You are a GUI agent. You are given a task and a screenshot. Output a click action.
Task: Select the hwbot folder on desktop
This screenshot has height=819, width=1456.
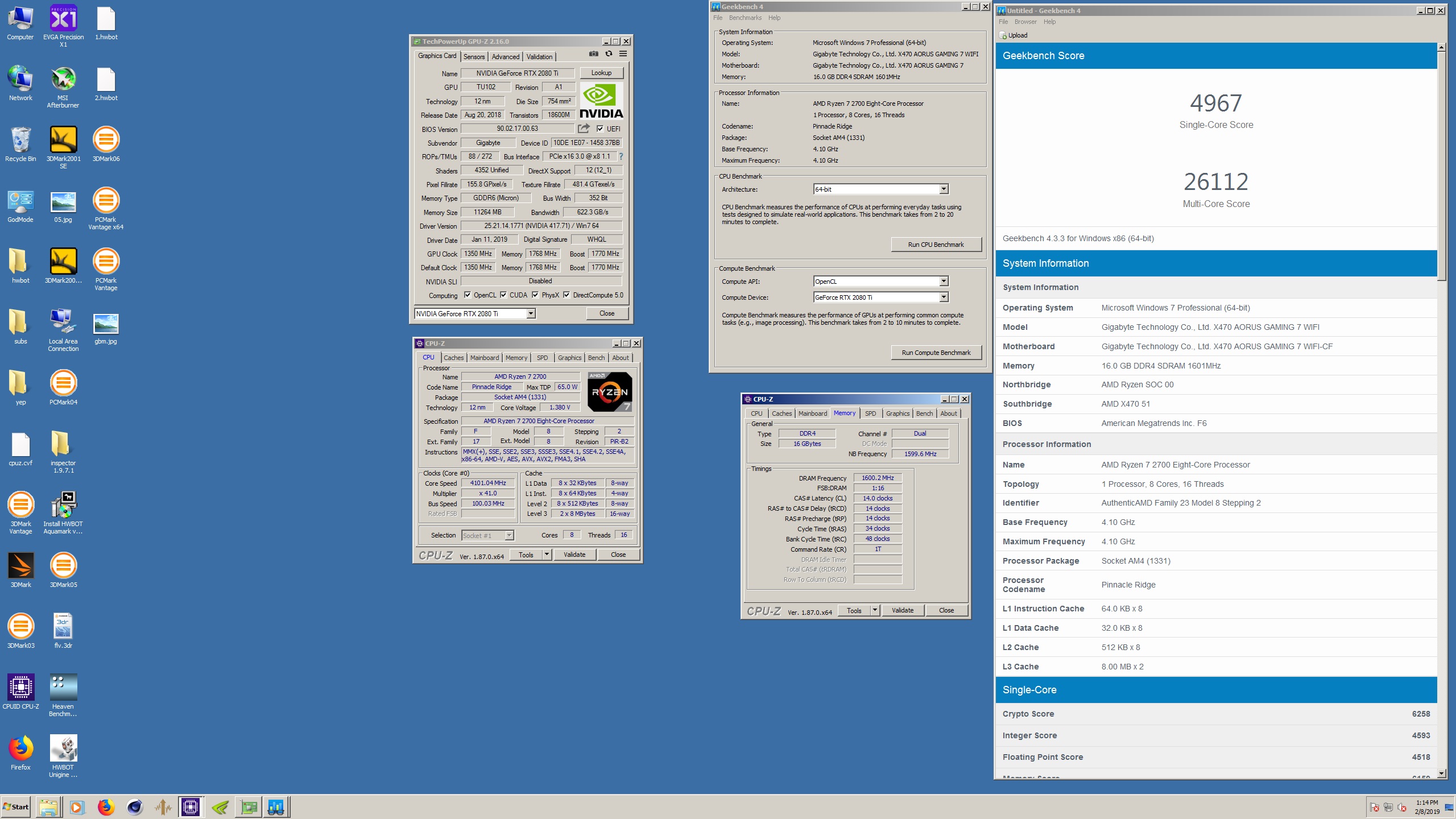[20, 266]
